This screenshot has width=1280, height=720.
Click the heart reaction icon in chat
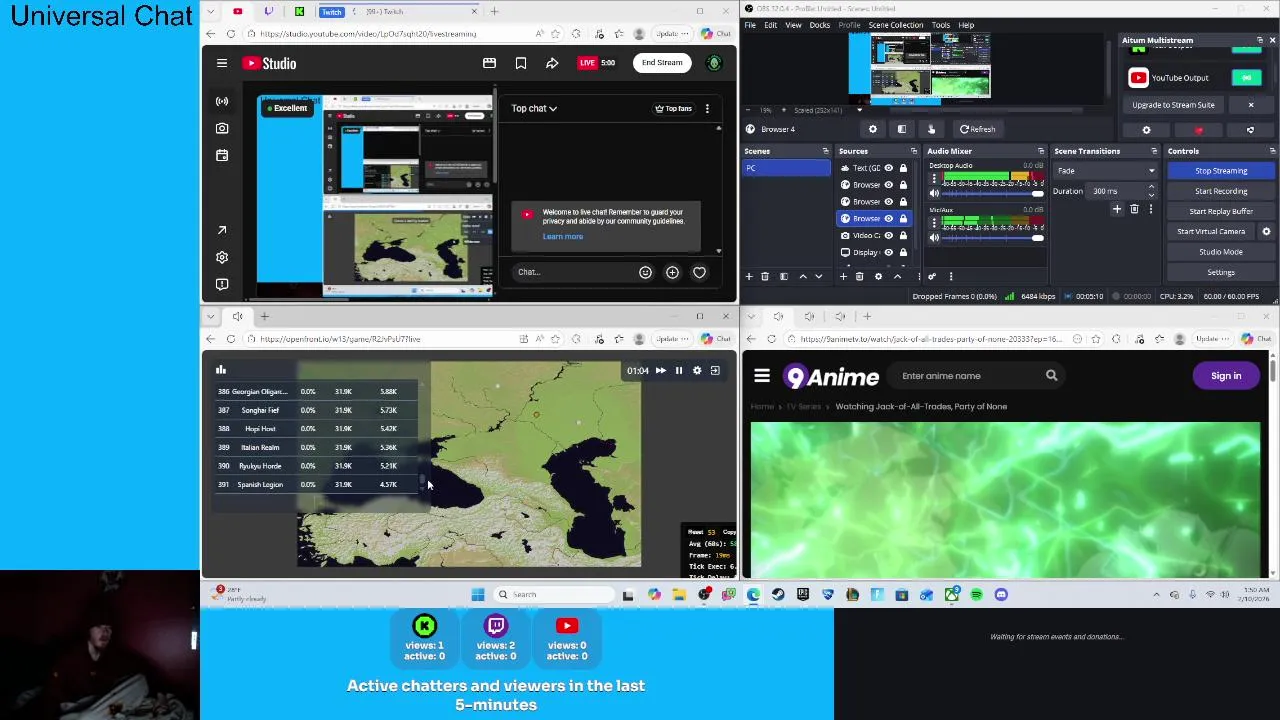coord(699,272)
